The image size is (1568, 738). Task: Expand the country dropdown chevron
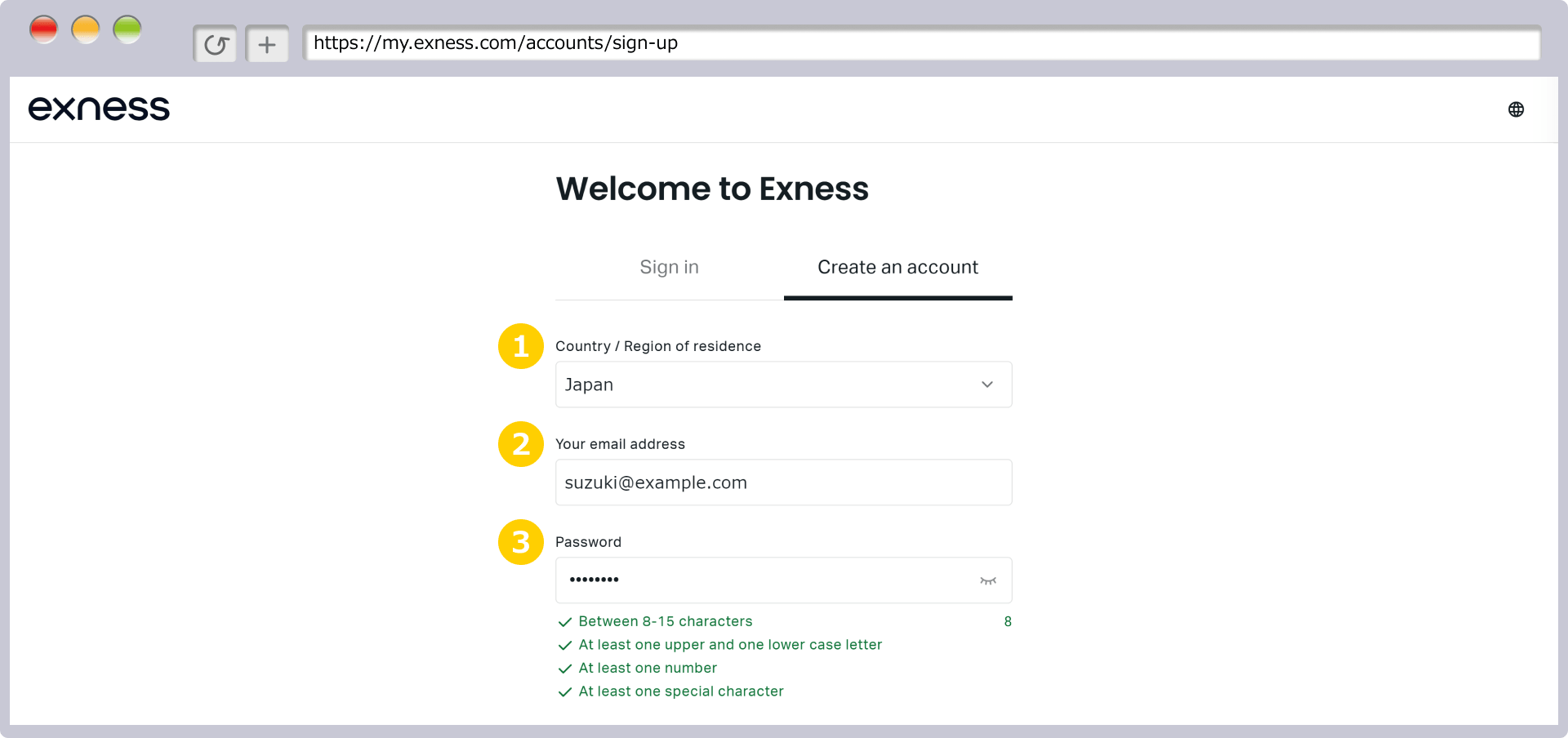pyautogui.click(x=987, y=385)
